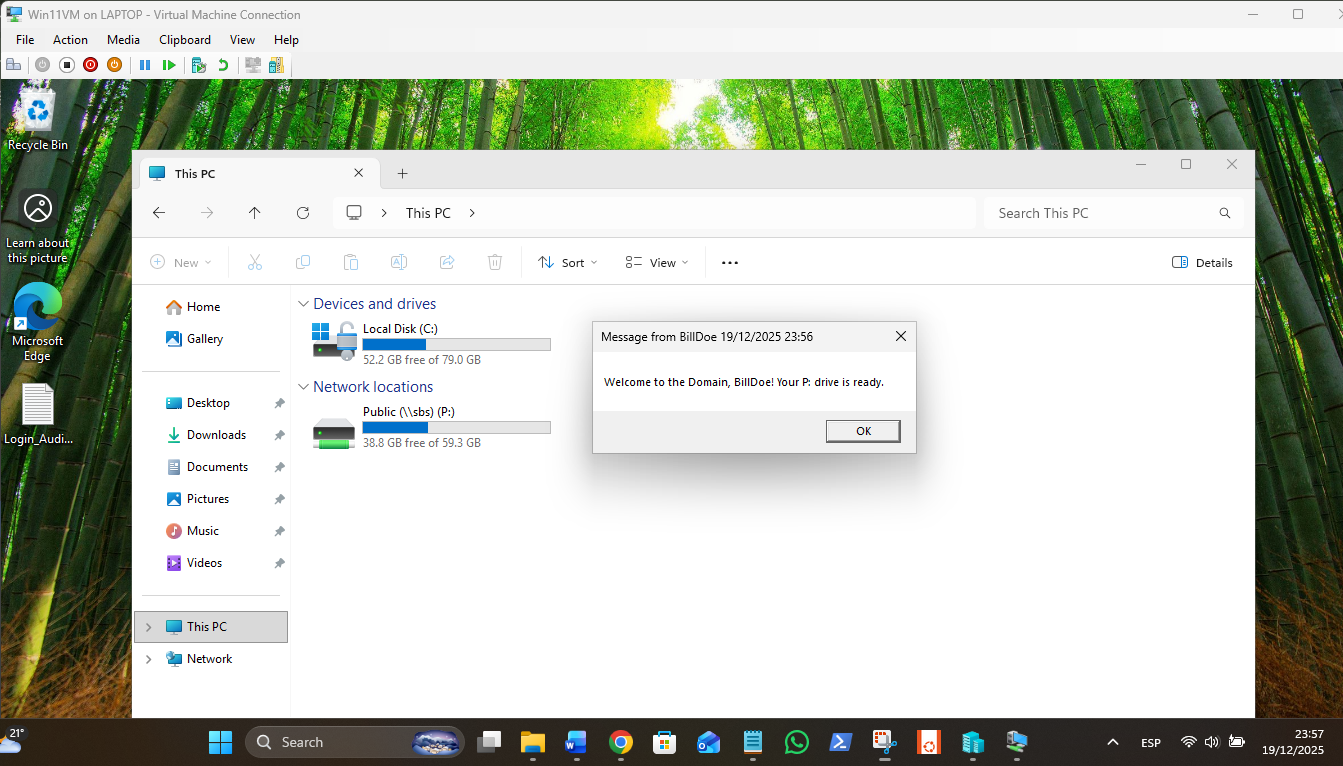Open the Sort dropdown
This screenshot has width=1343, height=766.
tap(568, 263)
